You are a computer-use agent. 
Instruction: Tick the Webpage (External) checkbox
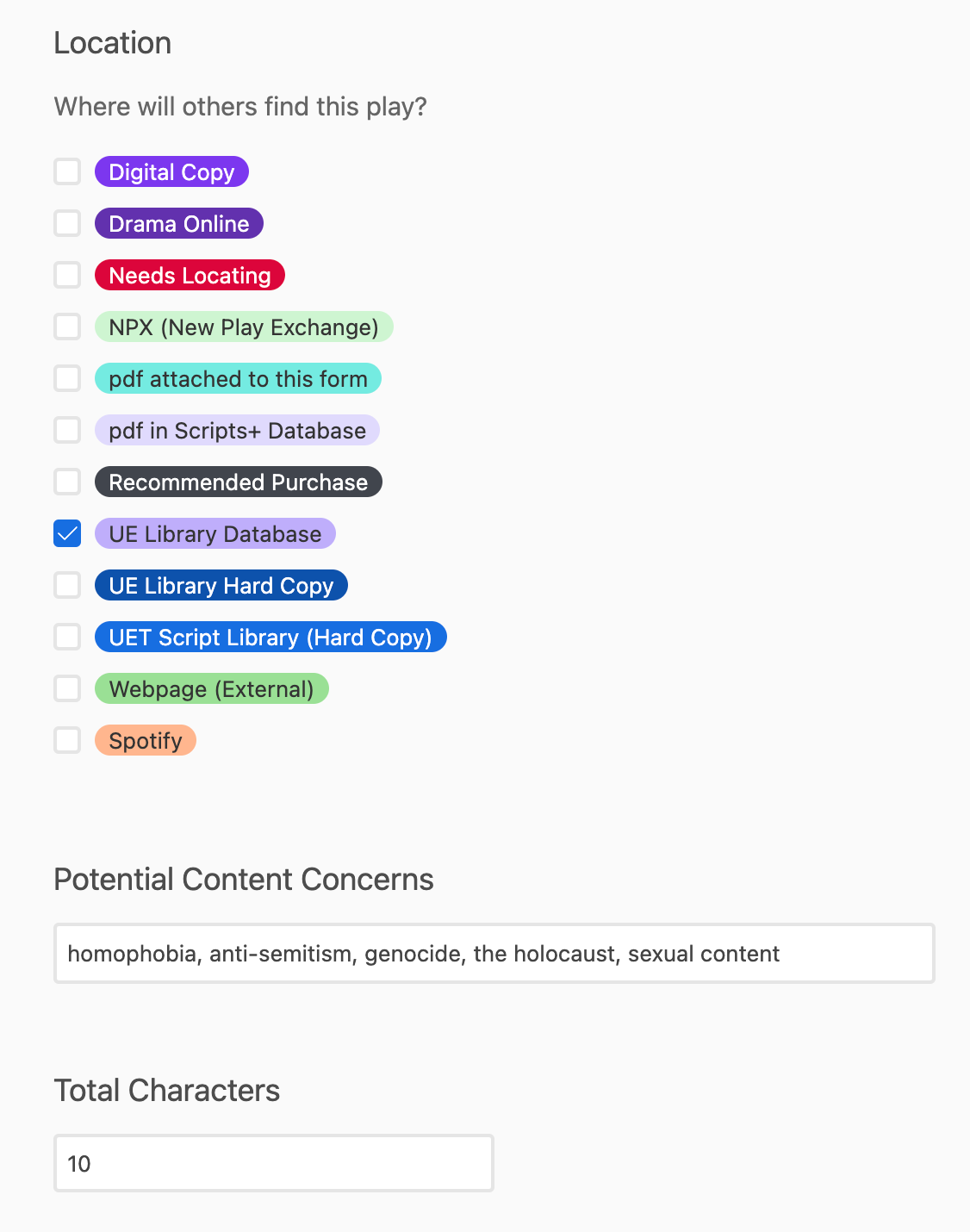tap(67, 688)
